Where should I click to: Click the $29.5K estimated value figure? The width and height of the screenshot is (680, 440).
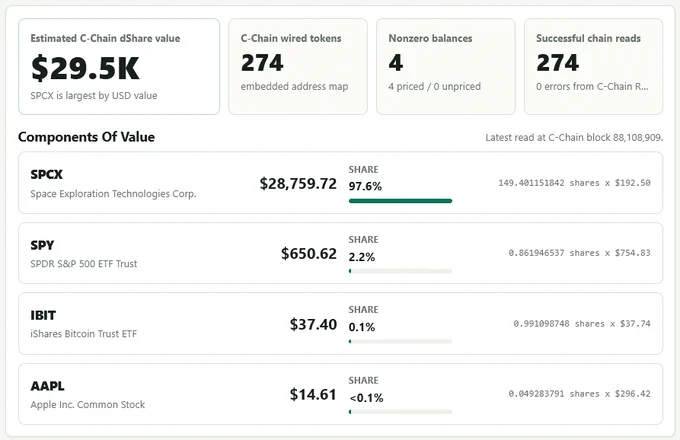[85, 68]
